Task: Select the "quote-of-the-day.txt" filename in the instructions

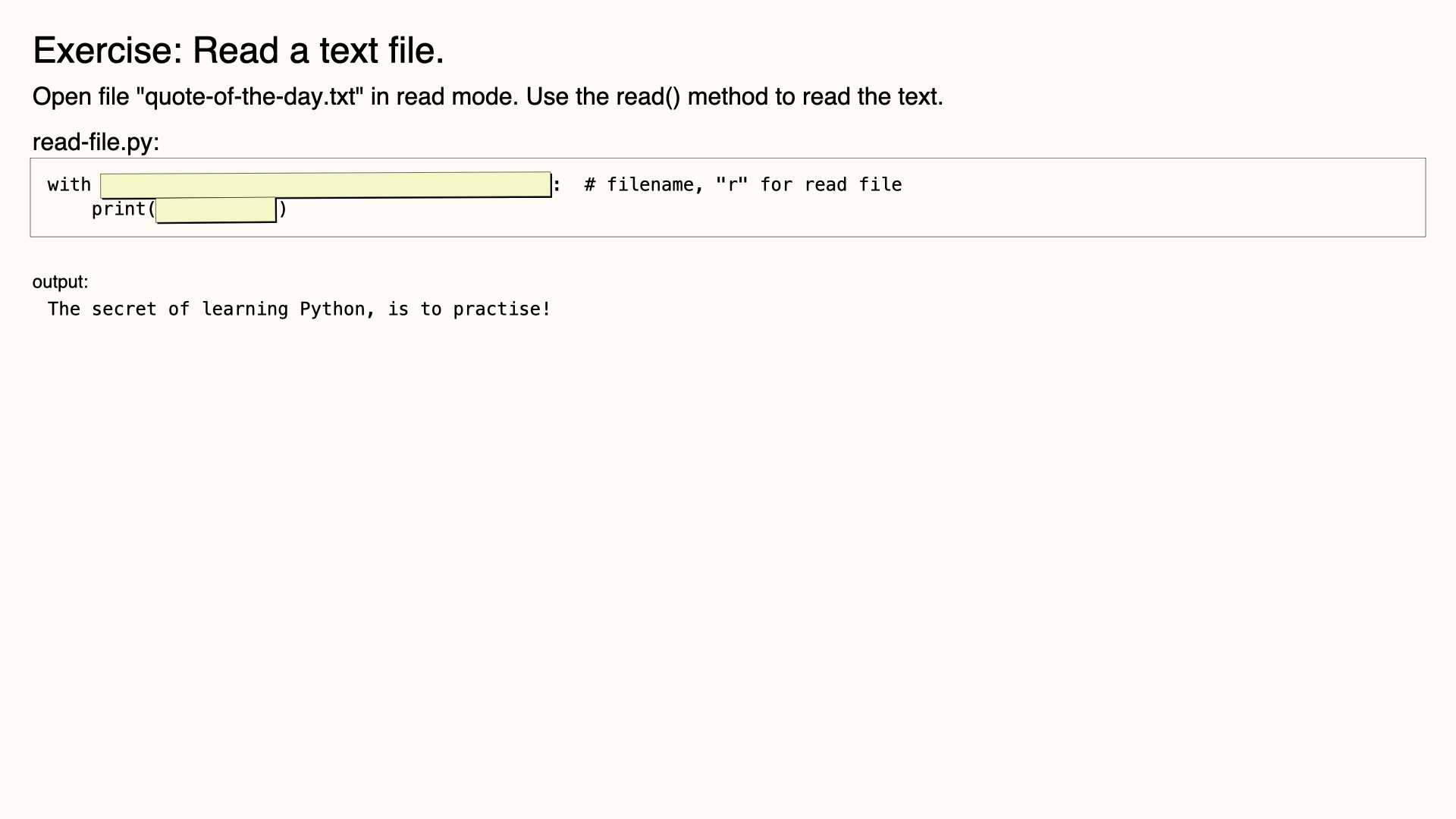Action: (x=249, y=97)
